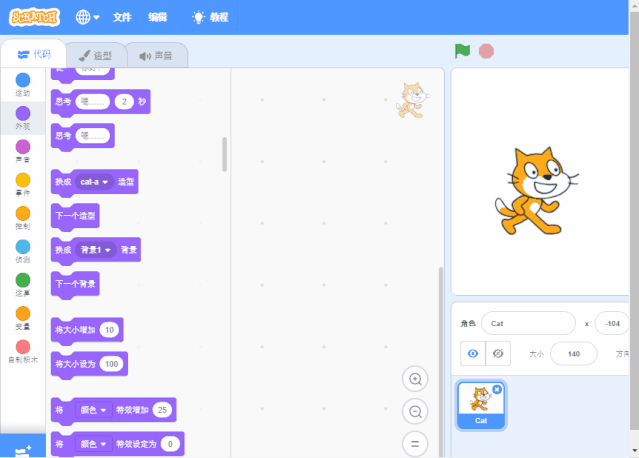The image size is (639, 458).
Task: Select the 外观 purple category circle
Action: pos(23,114)
